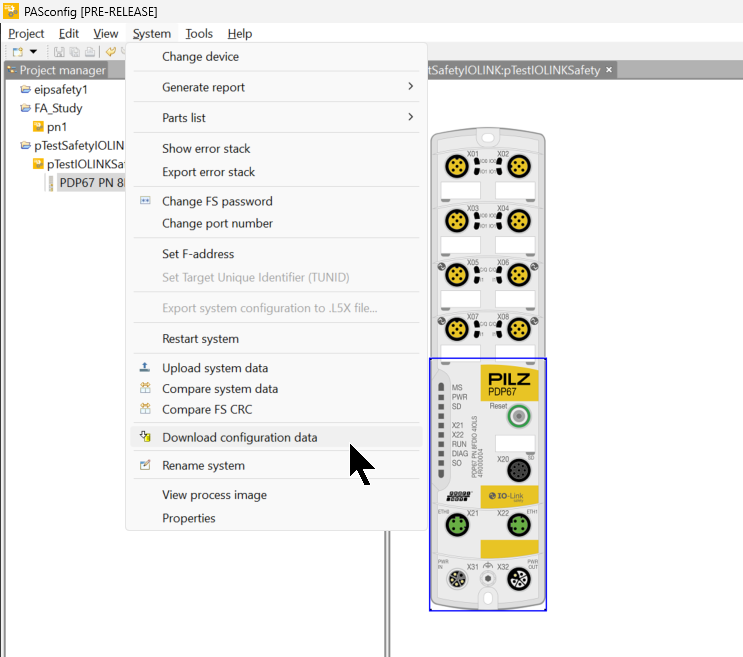Click the X03 connector on the device

click(x=457, y=221)
